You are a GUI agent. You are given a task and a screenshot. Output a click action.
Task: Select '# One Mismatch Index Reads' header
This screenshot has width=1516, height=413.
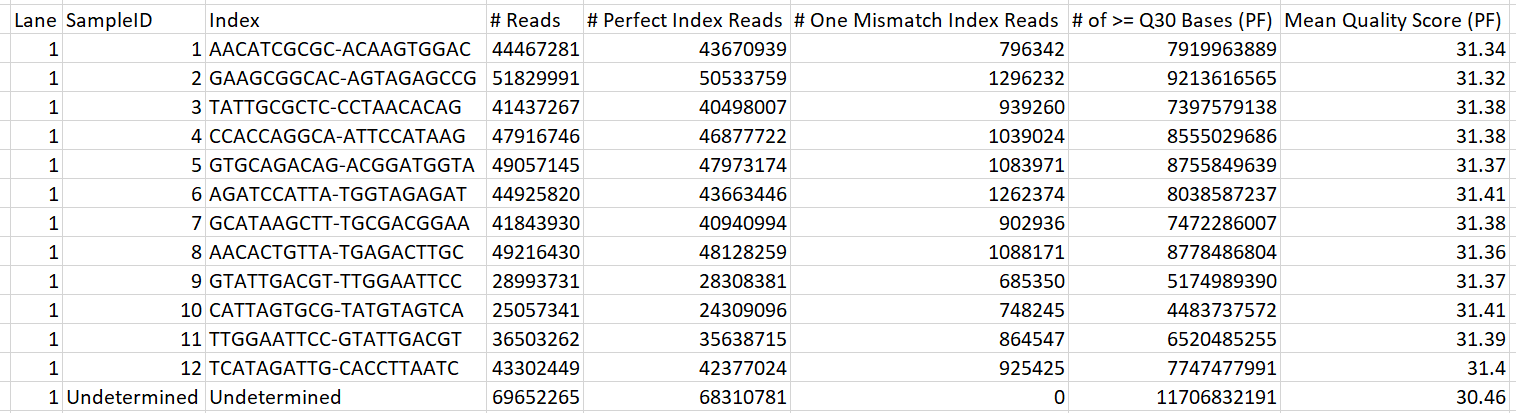tap(926, 20)
